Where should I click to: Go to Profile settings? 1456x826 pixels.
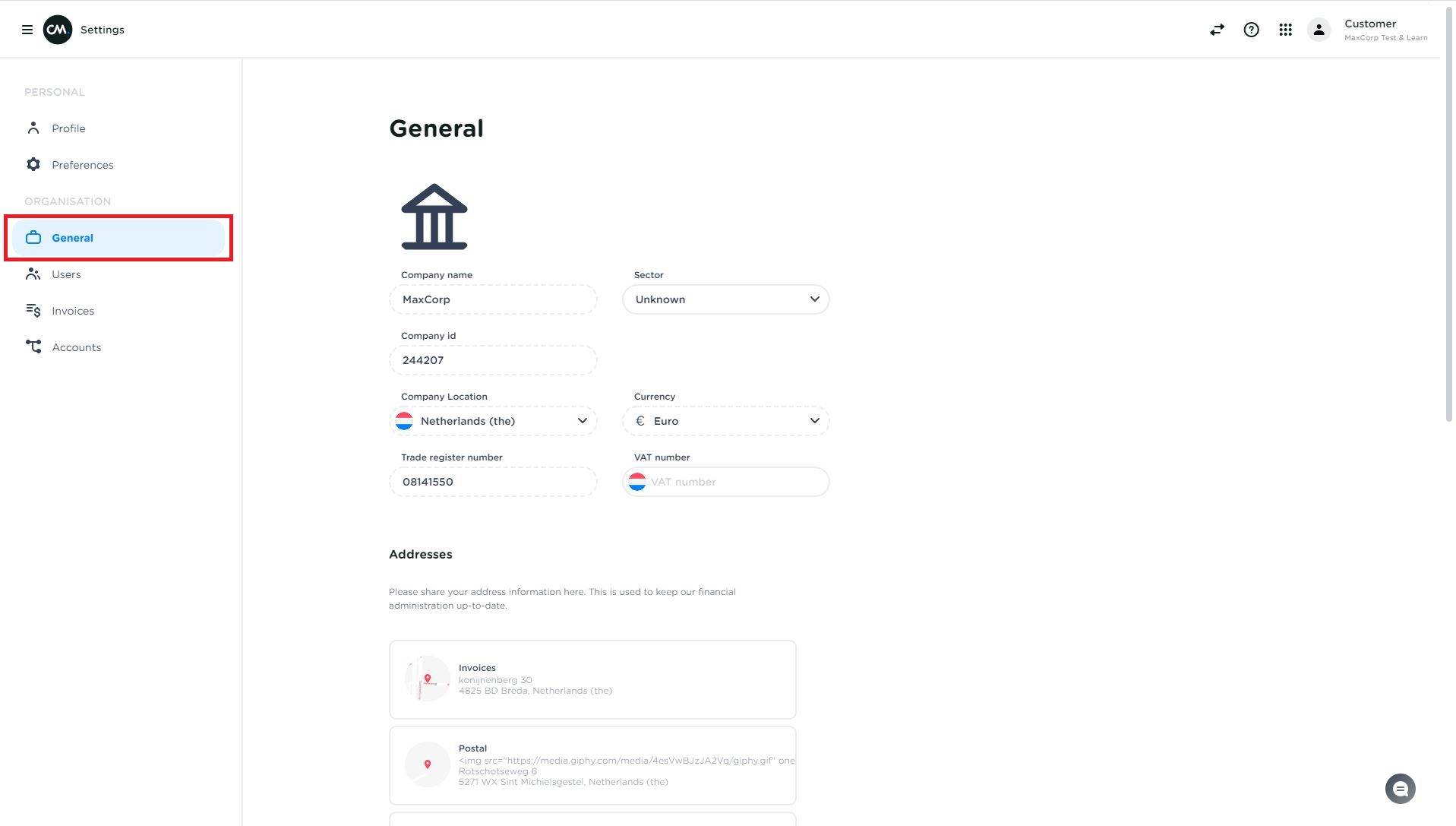tap(68, 128)
